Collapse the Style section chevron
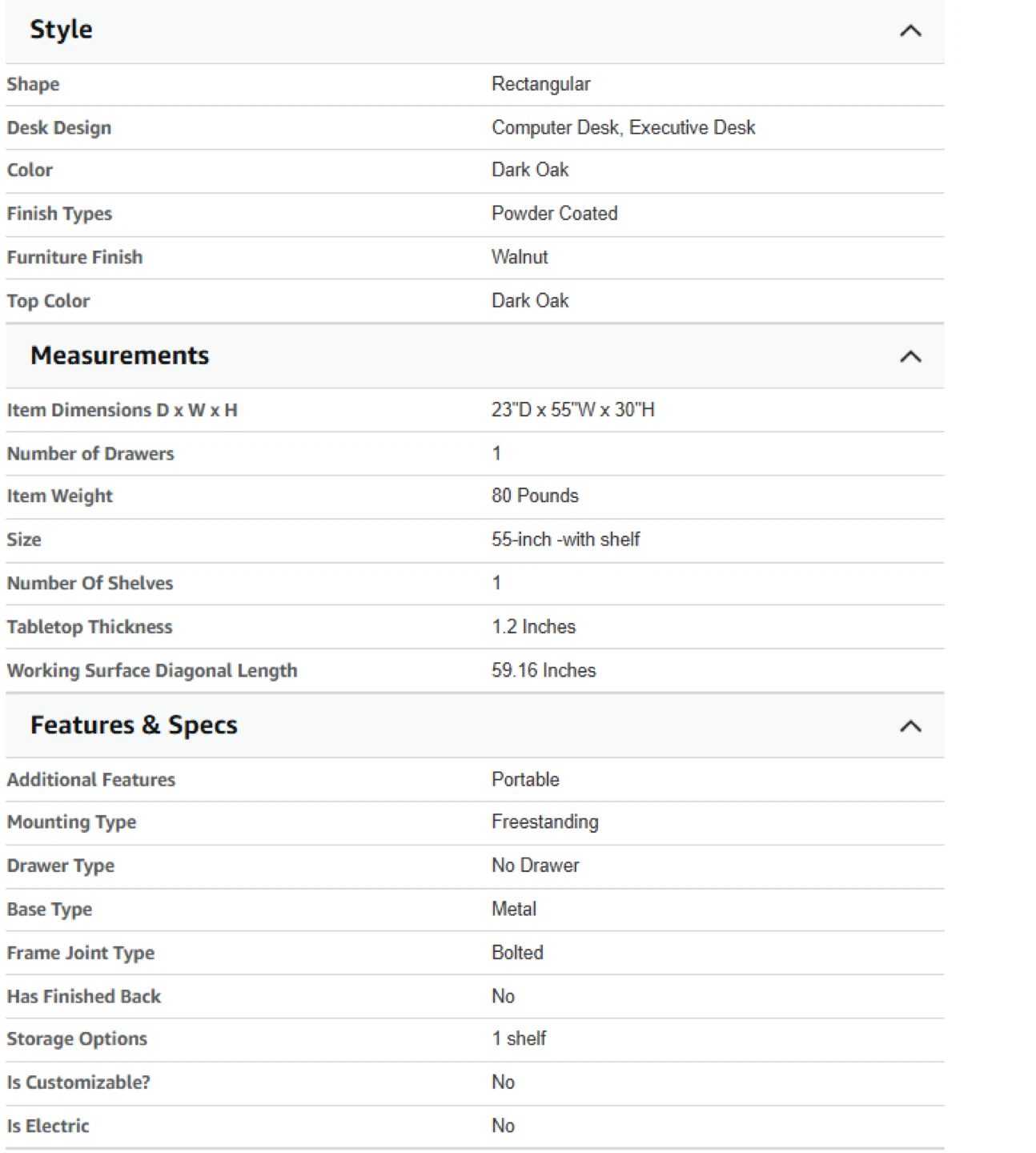Viewport: 1036px width, 1153px height. pyautogui.click(x=910, y=31)
